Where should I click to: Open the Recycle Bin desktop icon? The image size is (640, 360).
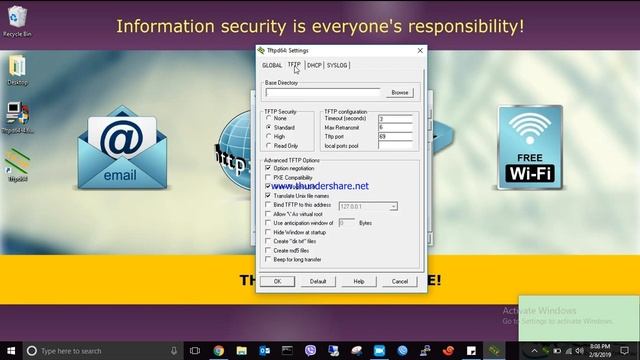(x=17, y=21)
